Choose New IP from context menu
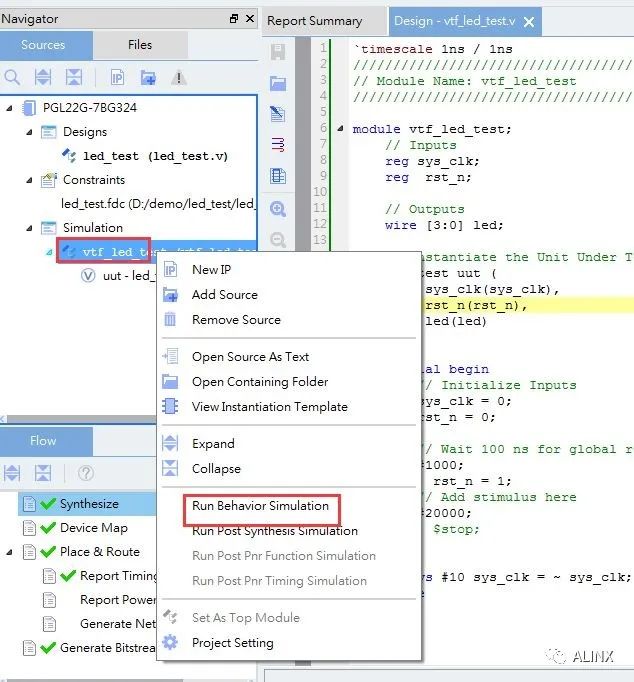 tap(289, 270)
